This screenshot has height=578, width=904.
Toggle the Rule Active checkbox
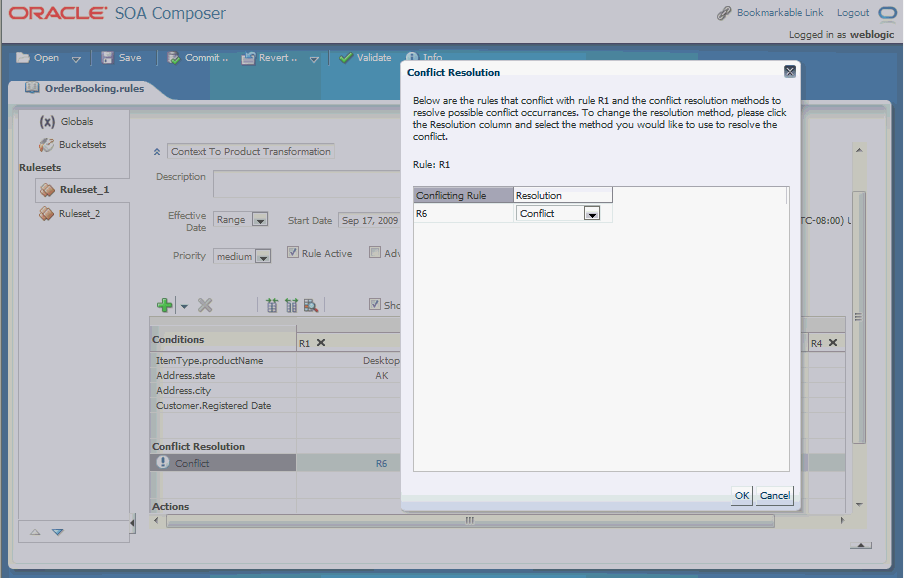[x=293, y=252]
